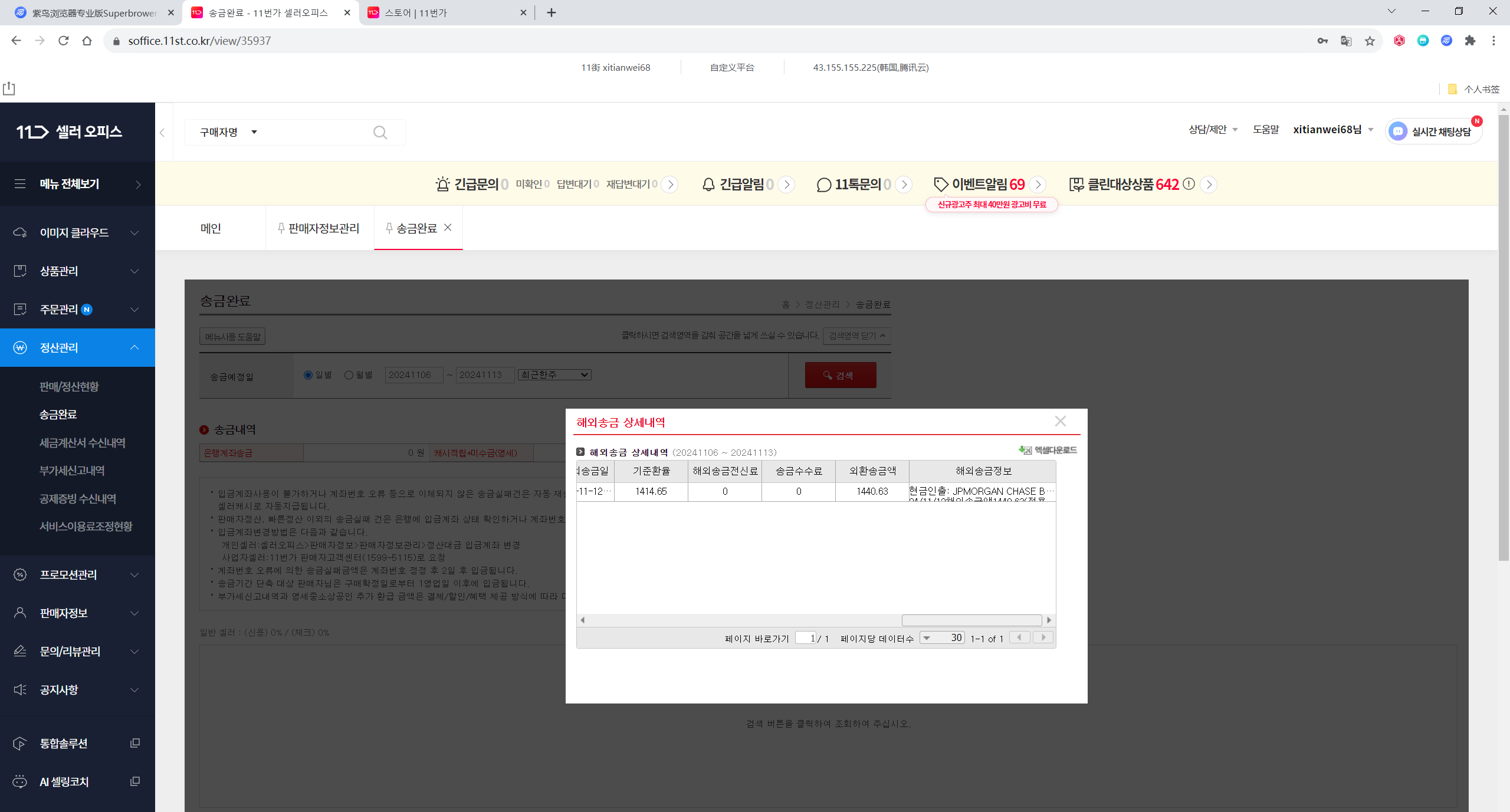1510x812 pixels.
Task: Expand the xitianwei68님 account dropdown
Action: click(x=1370, y=129)
